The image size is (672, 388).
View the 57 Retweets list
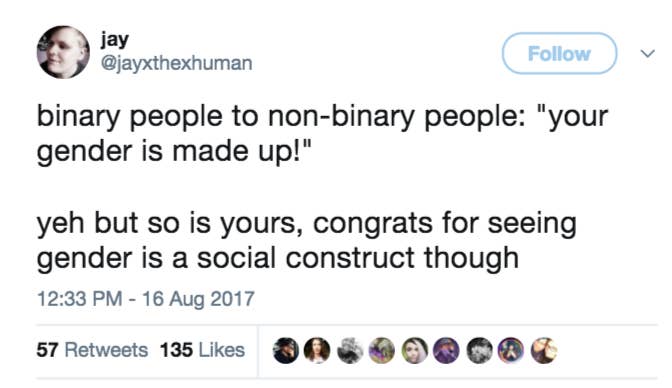[x=92, y=350]
